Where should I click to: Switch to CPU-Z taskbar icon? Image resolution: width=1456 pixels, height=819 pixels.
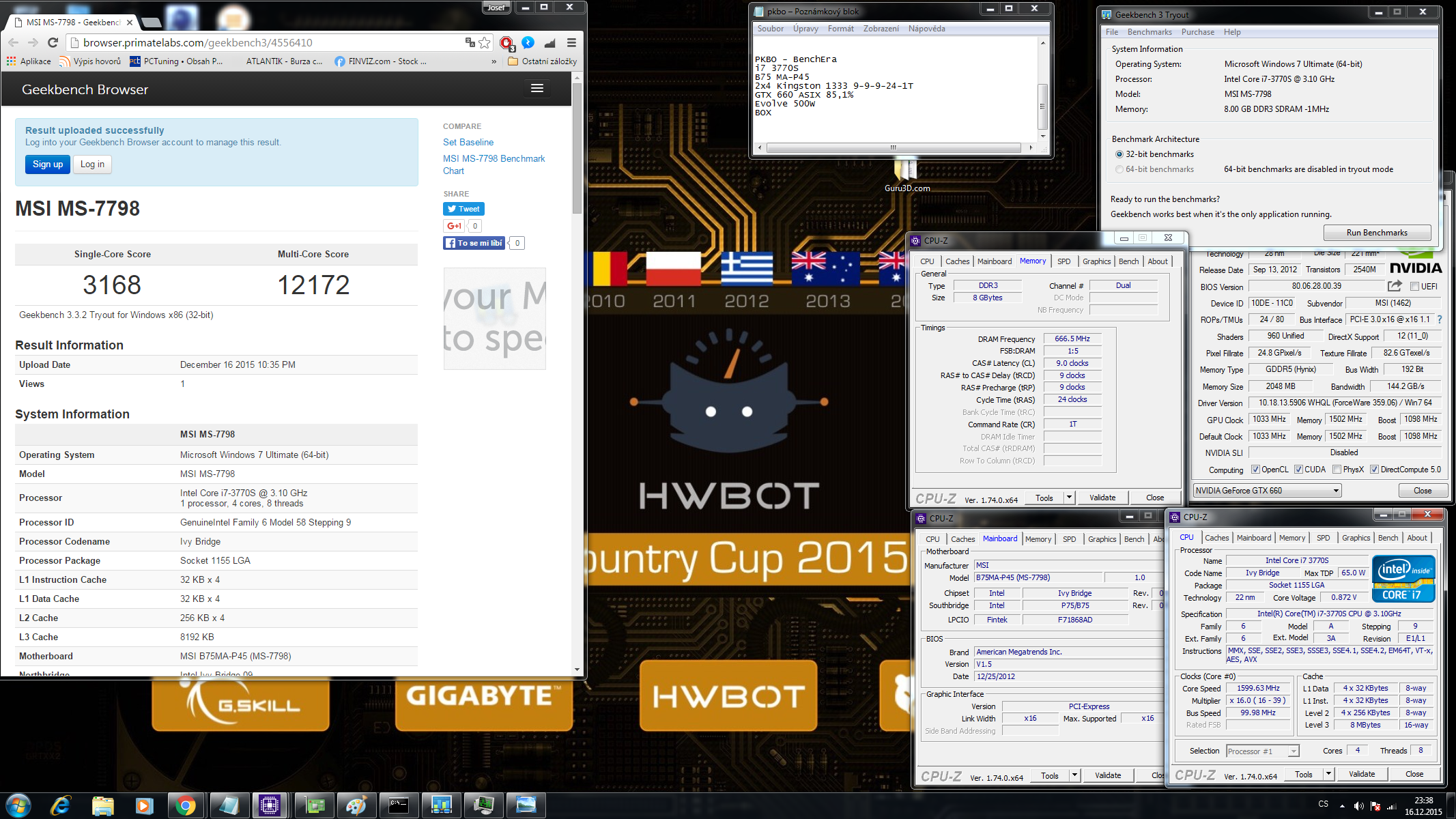(270, 806)
